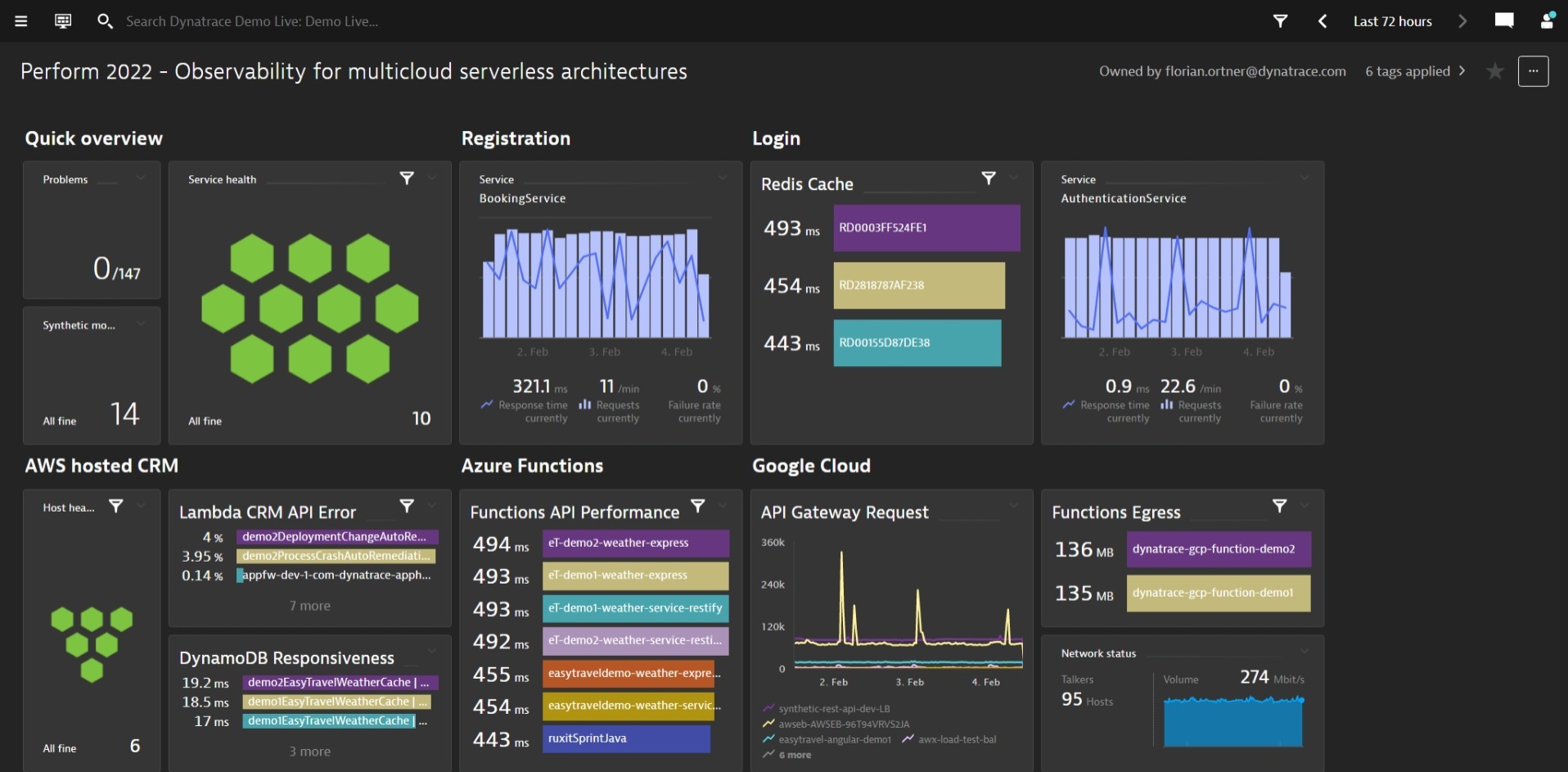
Task: Select eT-demo1-weather-express function bar
Action: pos(636,576)
